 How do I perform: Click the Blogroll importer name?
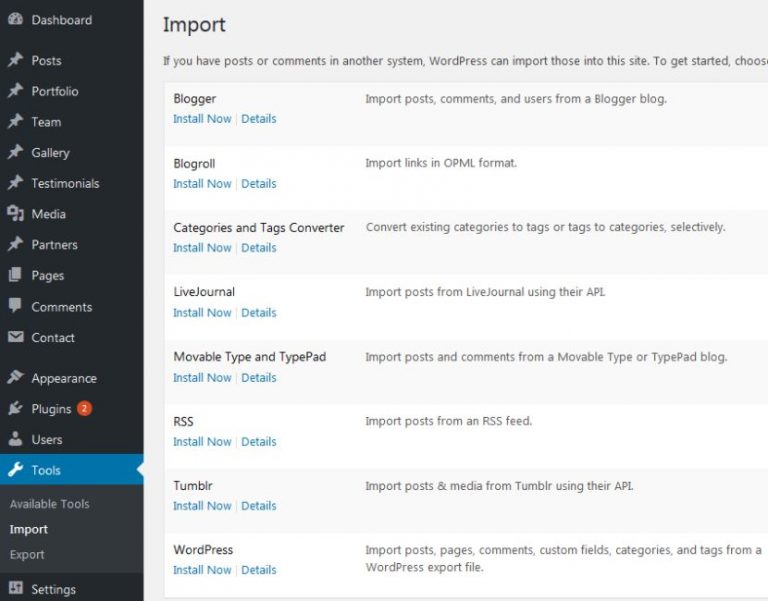click(x=194, y=164)
